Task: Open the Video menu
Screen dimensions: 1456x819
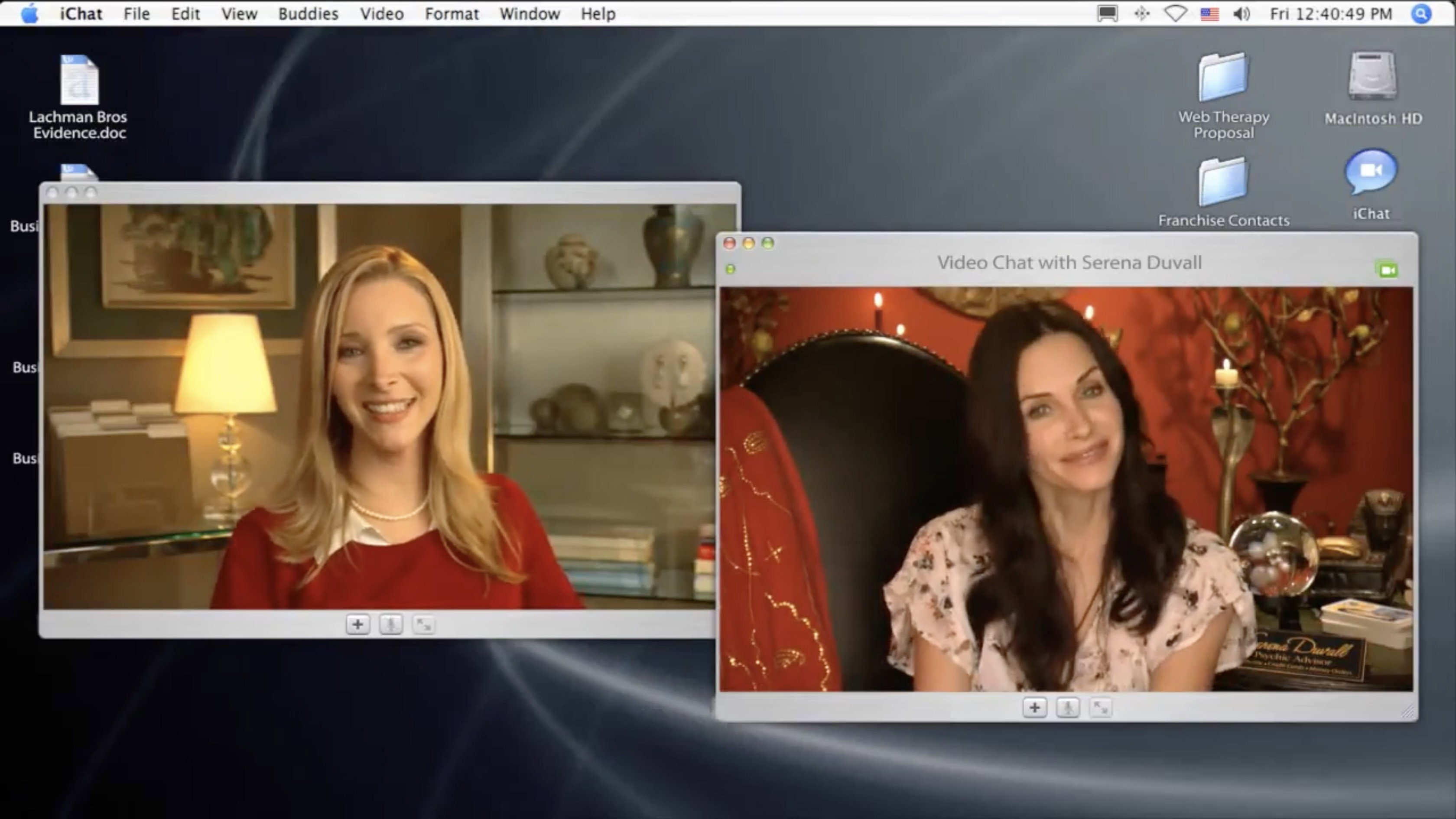Action: (x=381, y=13)
